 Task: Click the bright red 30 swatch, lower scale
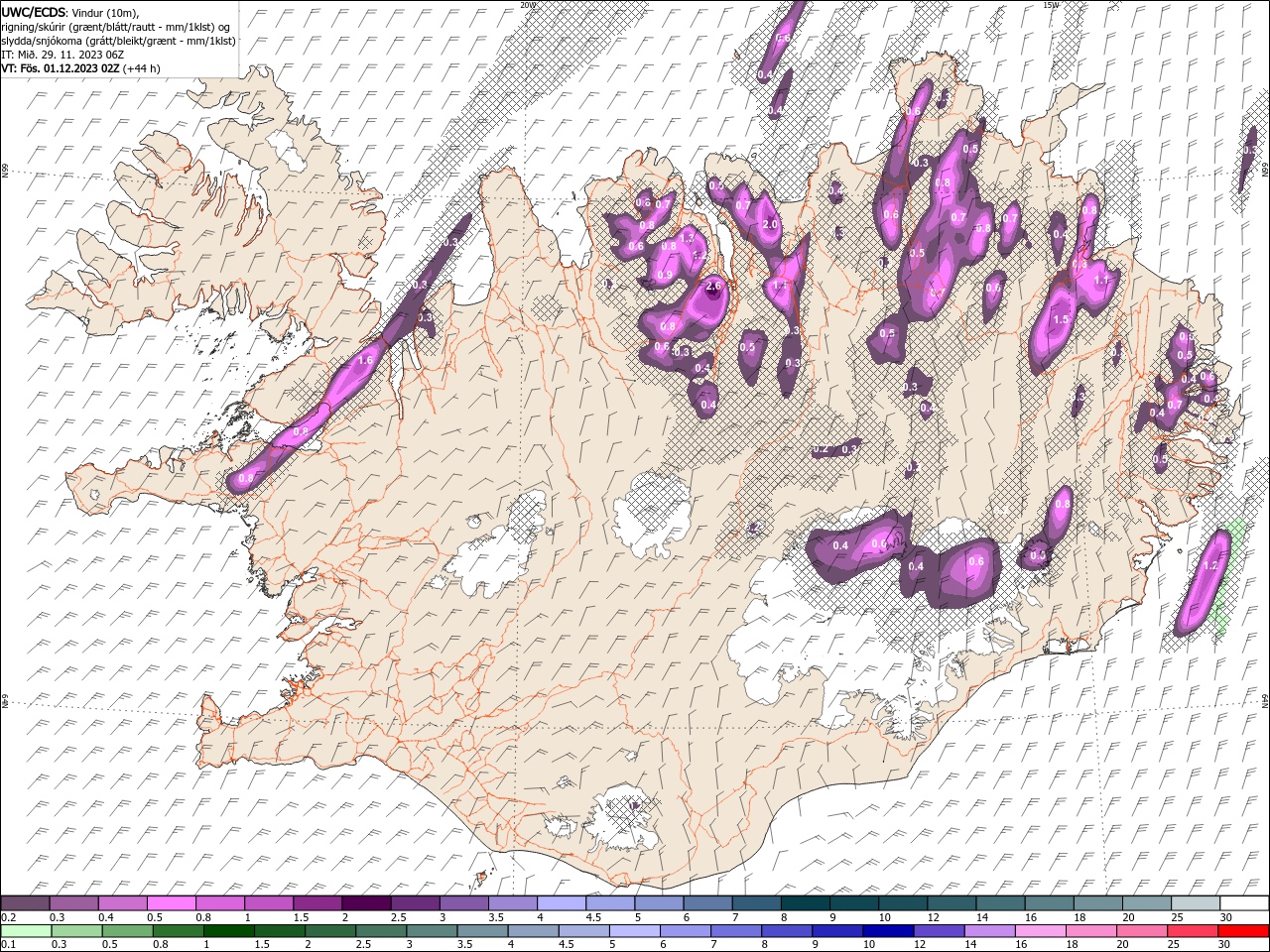[1242, 931]
